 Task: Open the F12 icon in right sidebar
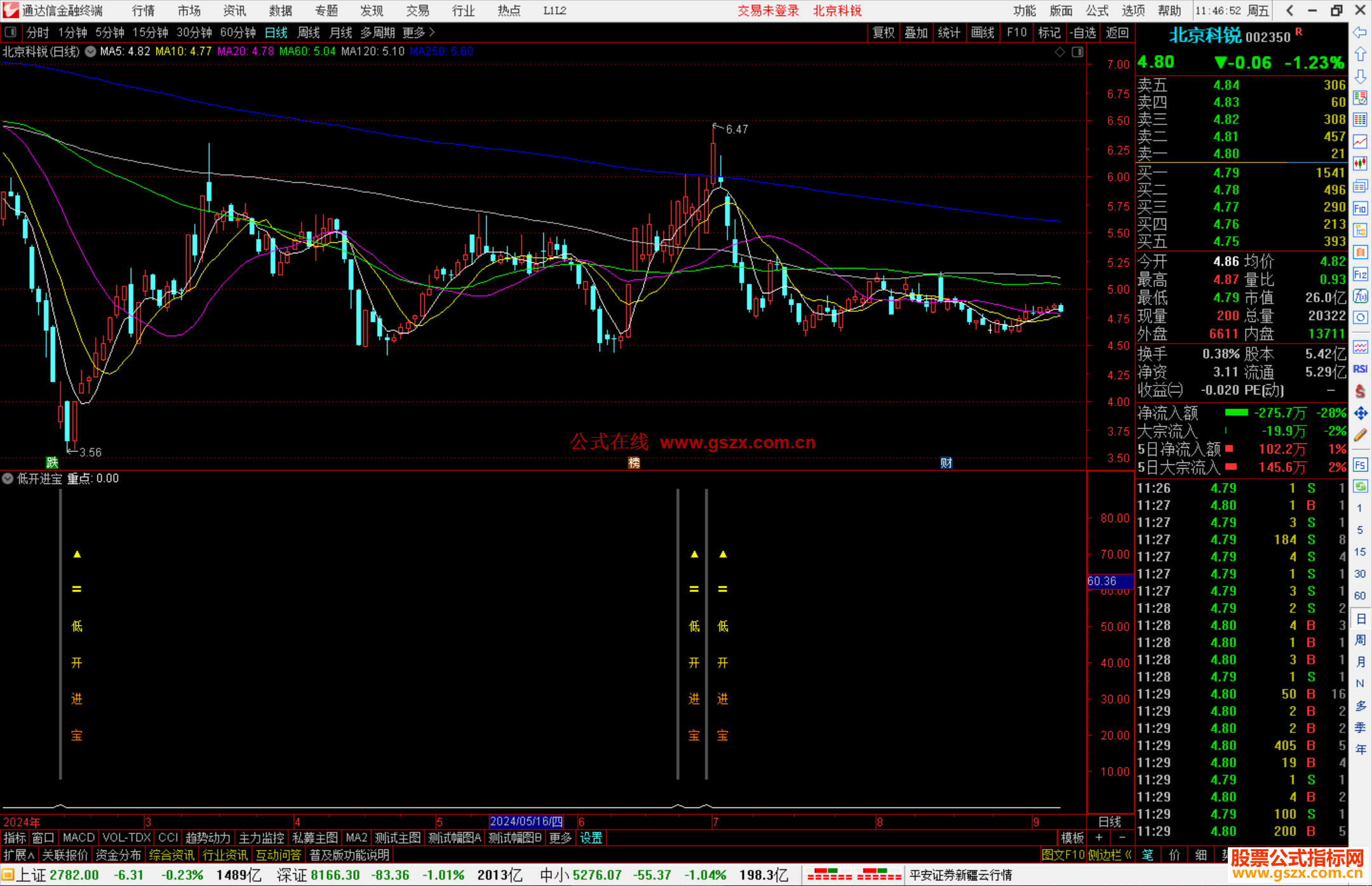(x=1360, y=274)
